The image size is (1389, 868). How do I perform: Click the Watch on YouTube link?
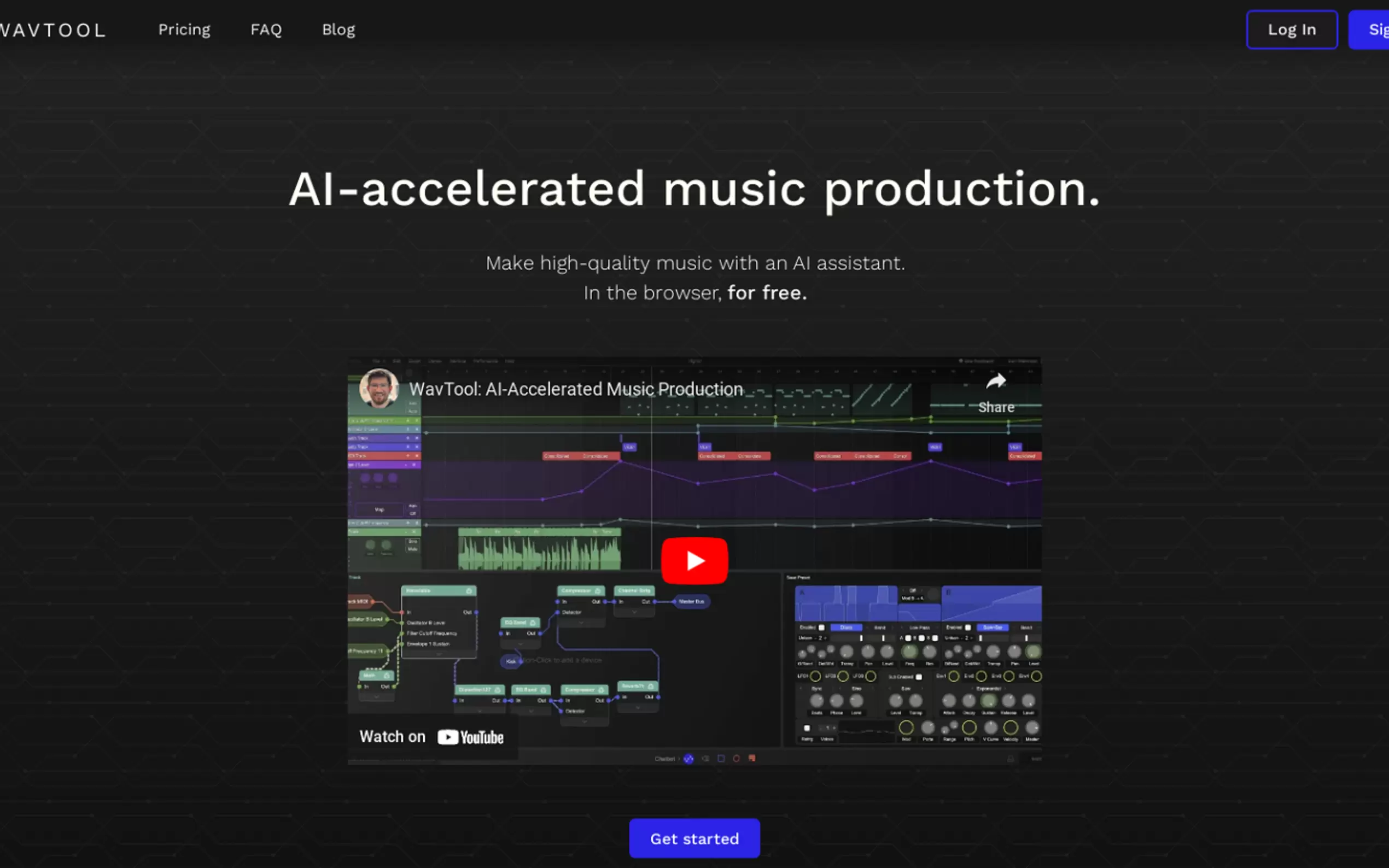pos(432,736)
